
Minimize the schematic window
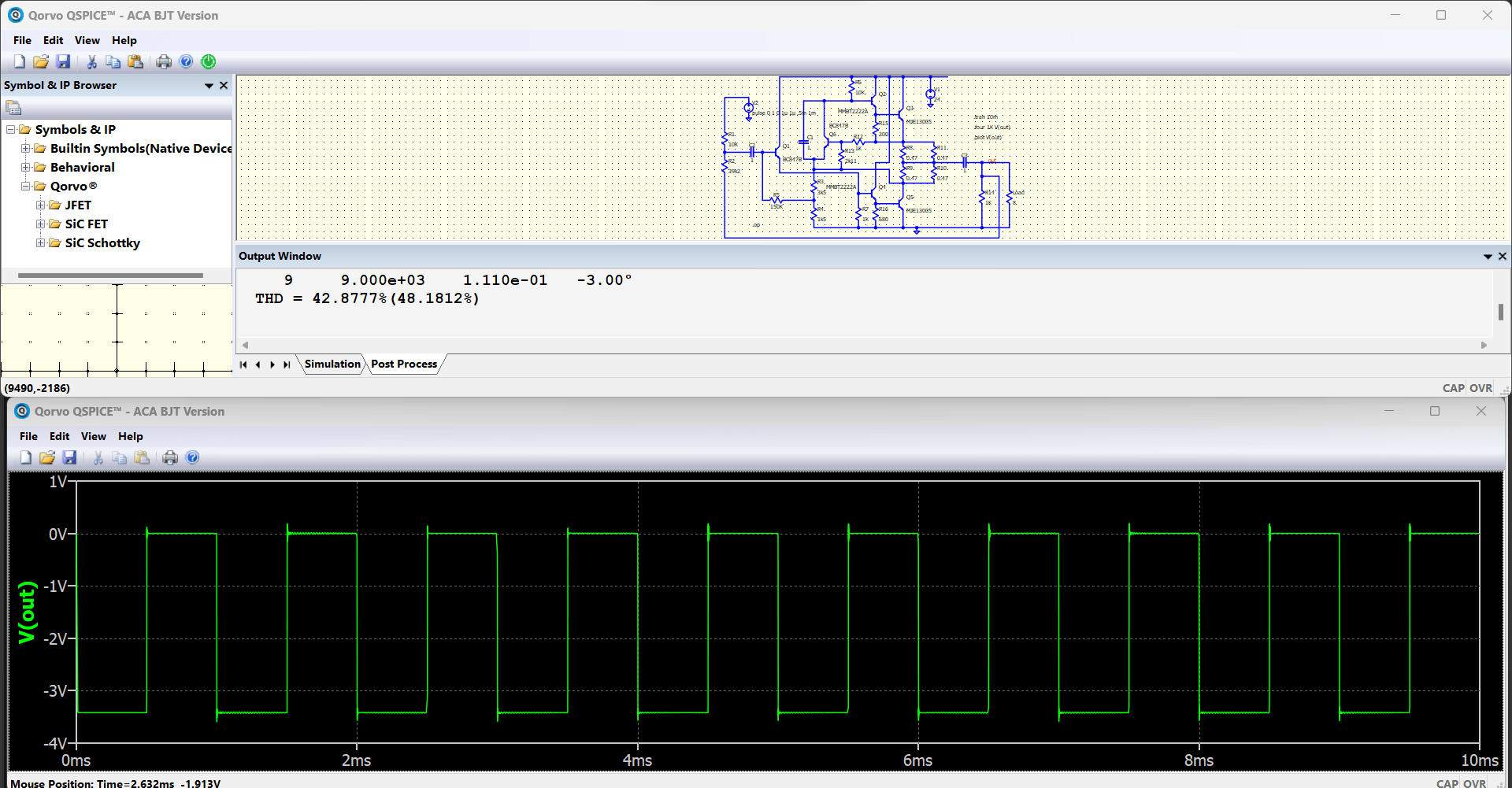1395,15
